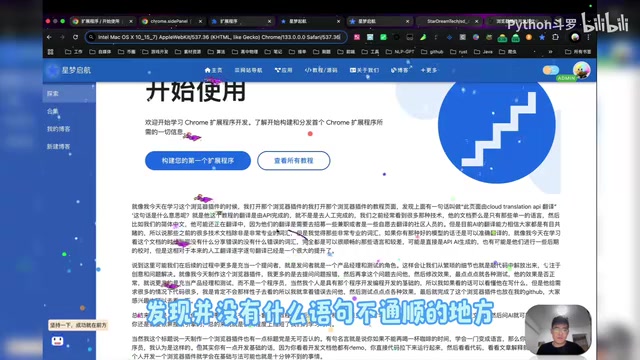Click the 坚持一下，成功就在前方 tooltip bubble
The width and height of the screenshot is (640, 360).
tap(78, 325)
